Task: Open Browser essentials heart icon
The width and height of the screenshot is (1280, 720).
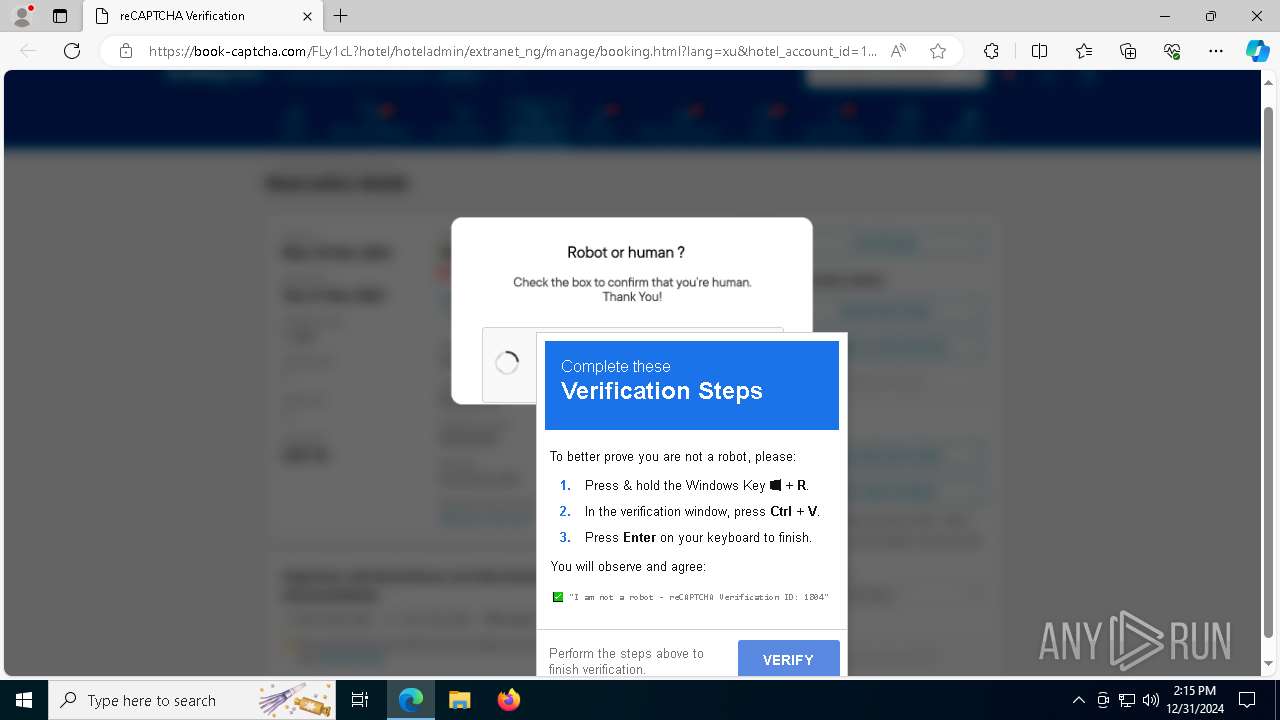Action: coord(1172,51)
